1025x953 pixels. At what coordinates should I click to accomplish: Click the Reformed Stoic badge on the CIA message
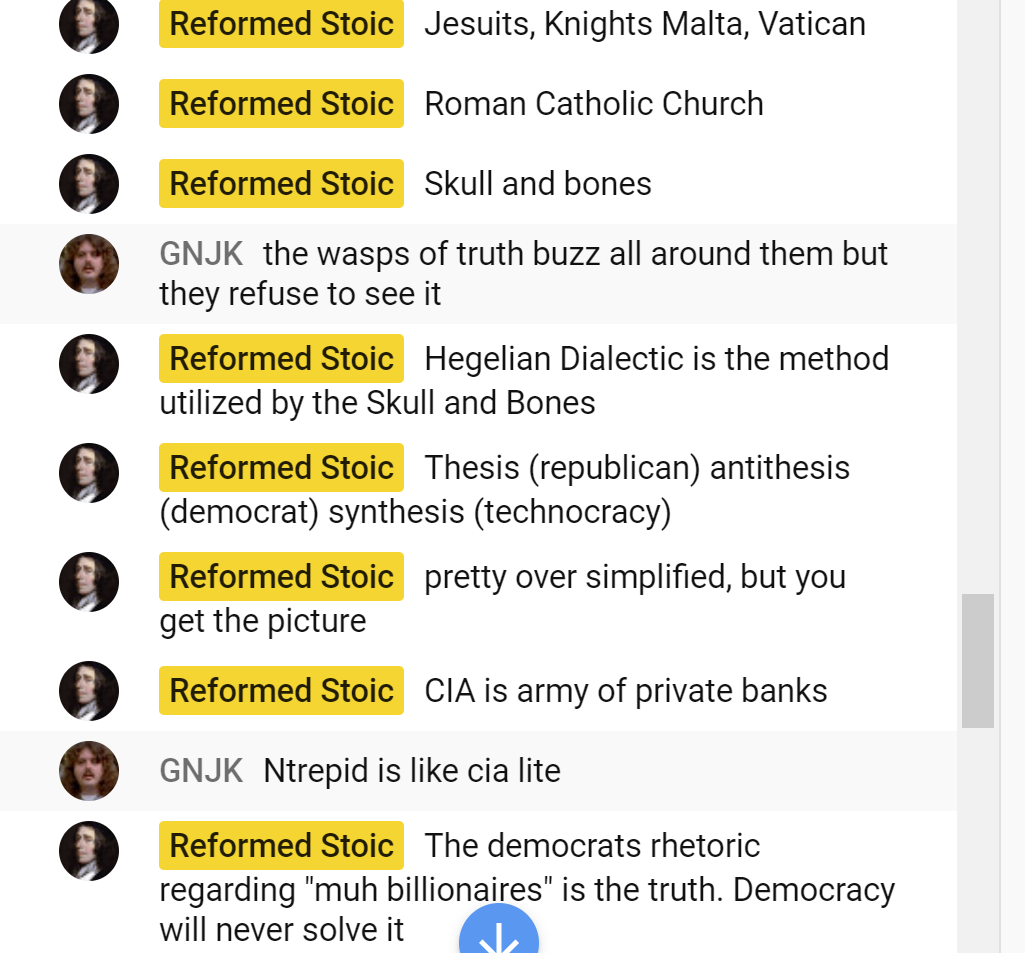point(281,691)
